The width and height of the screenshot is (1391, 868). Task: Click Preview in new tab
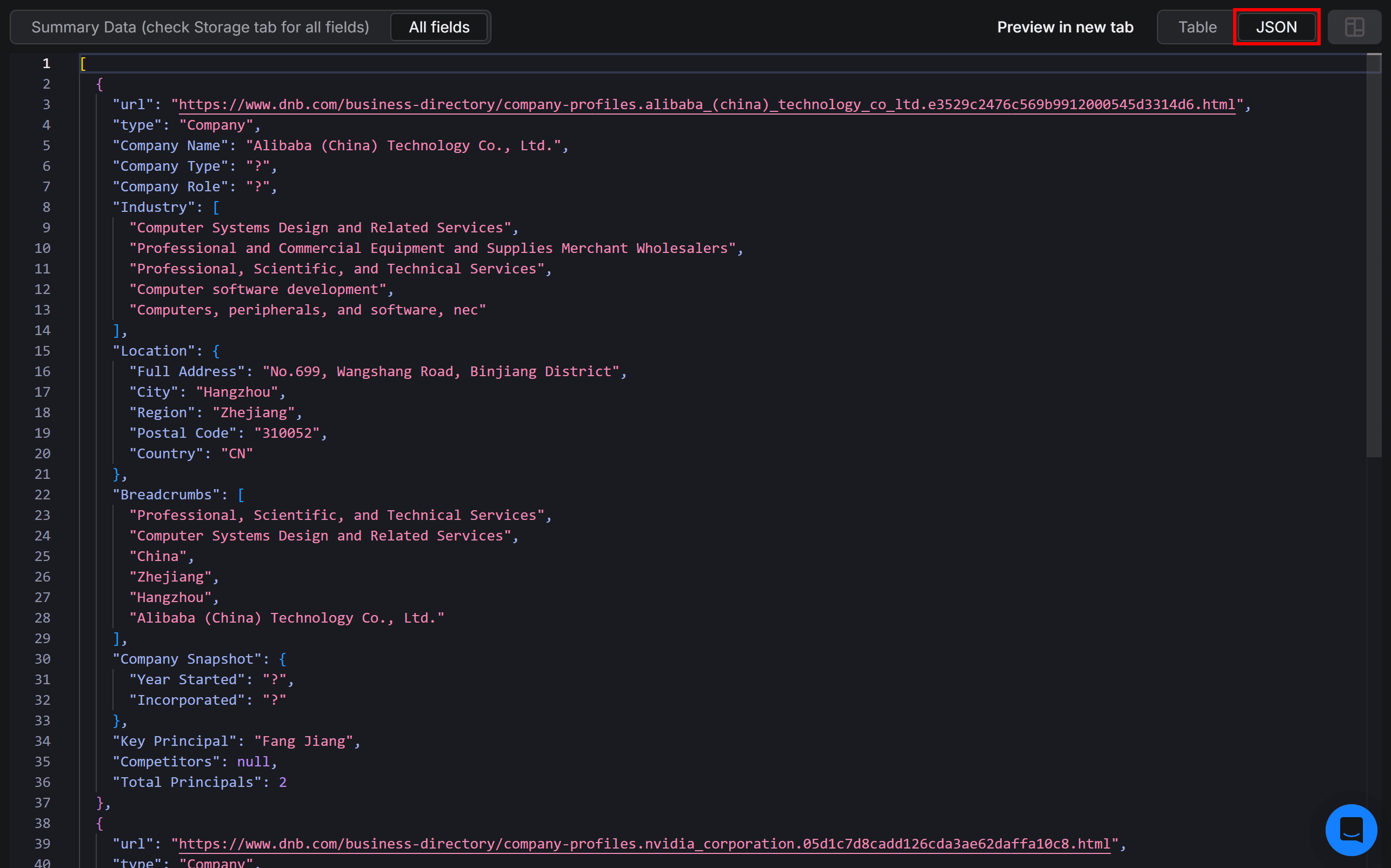(x=1065, y=27)
